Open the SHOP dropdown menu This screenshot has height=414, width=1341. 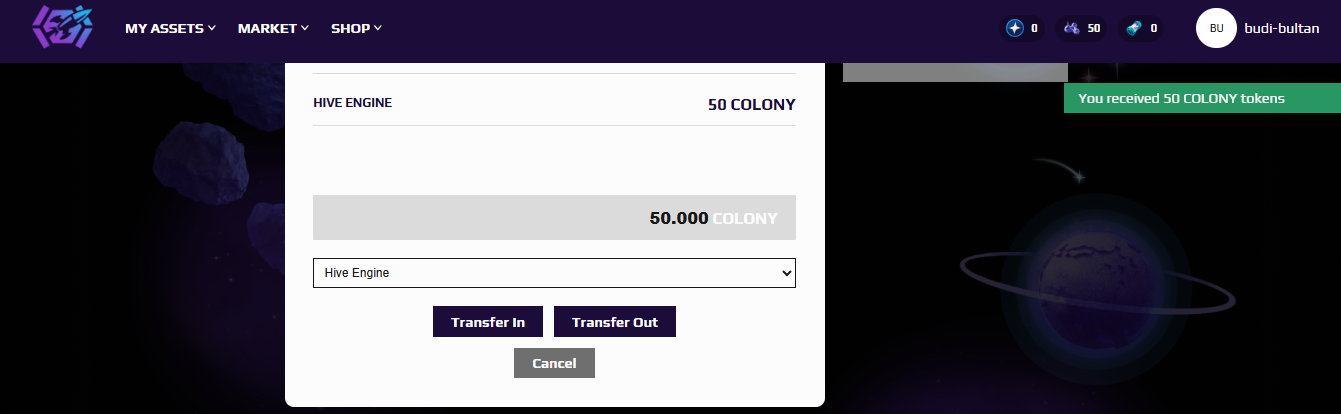356,28
